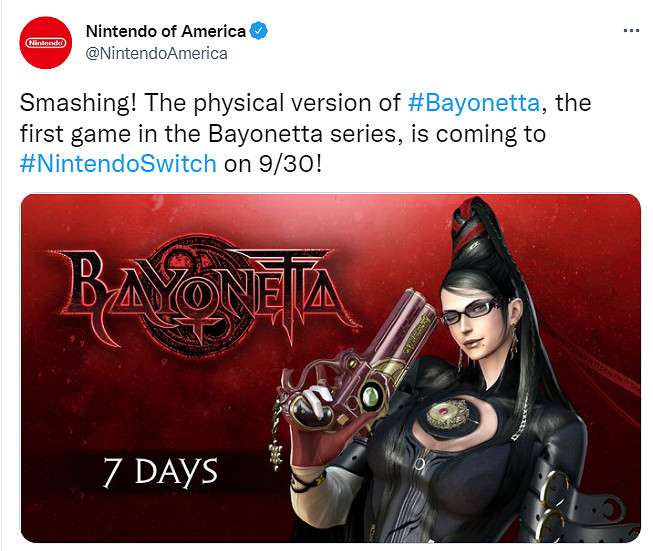Click the @NintendoAmerica handle
This screenshot has width=653, height=551.
157,53
